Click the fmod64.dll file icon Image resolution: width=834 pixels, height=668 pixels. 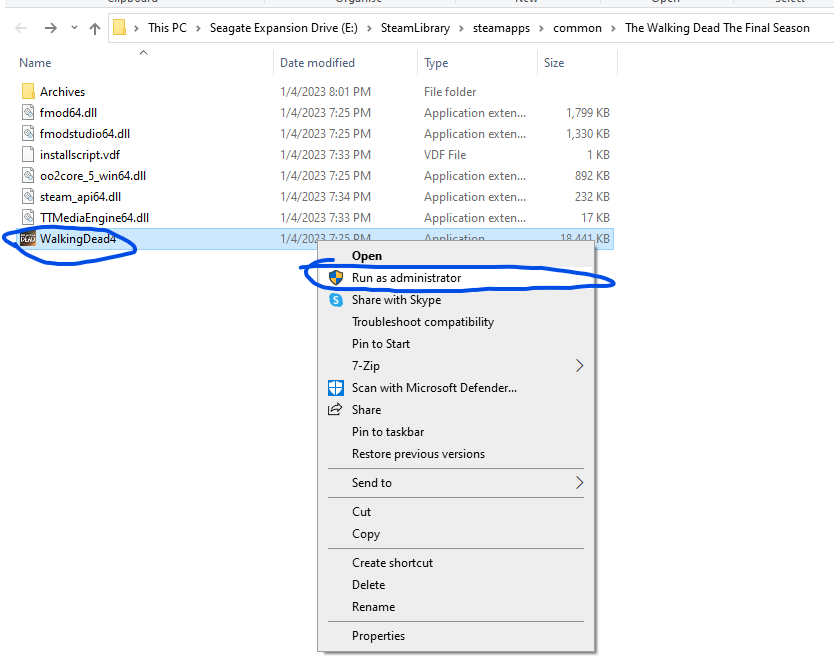coord(28,112)
